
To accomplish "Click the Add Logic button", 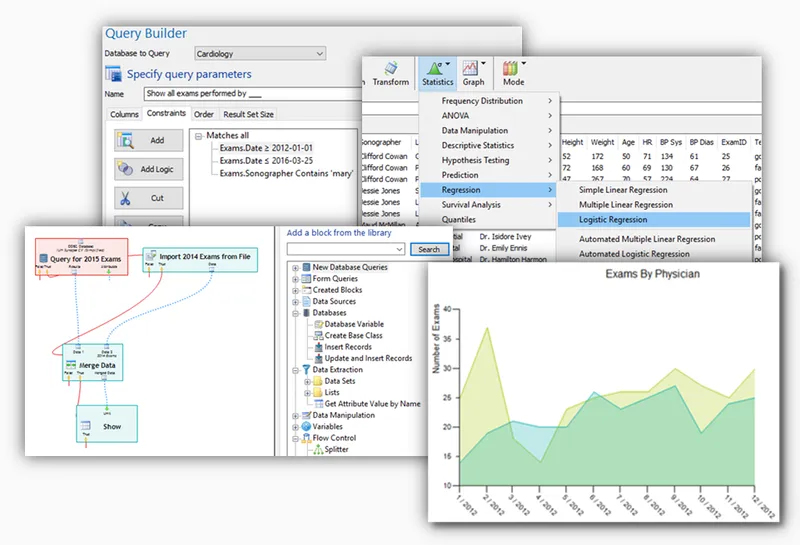I will coord(148,169).
